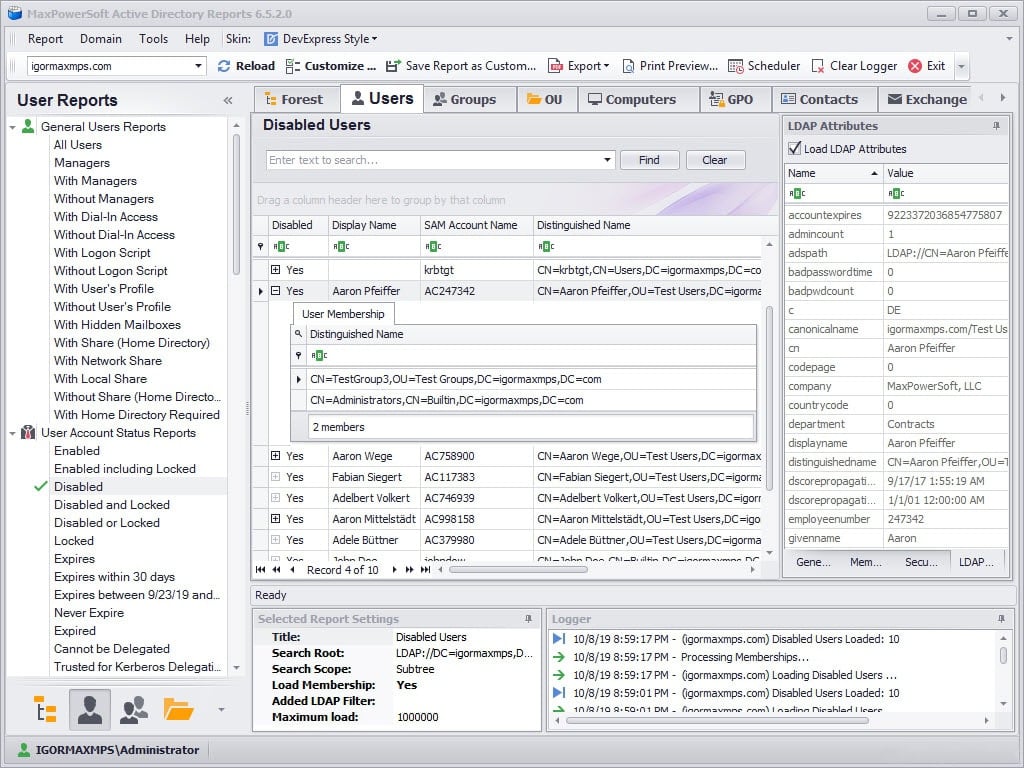The height and width of the screenshot is (768, 1024).
Task: Open Customize toolbar option
Action: coord(330,66)
